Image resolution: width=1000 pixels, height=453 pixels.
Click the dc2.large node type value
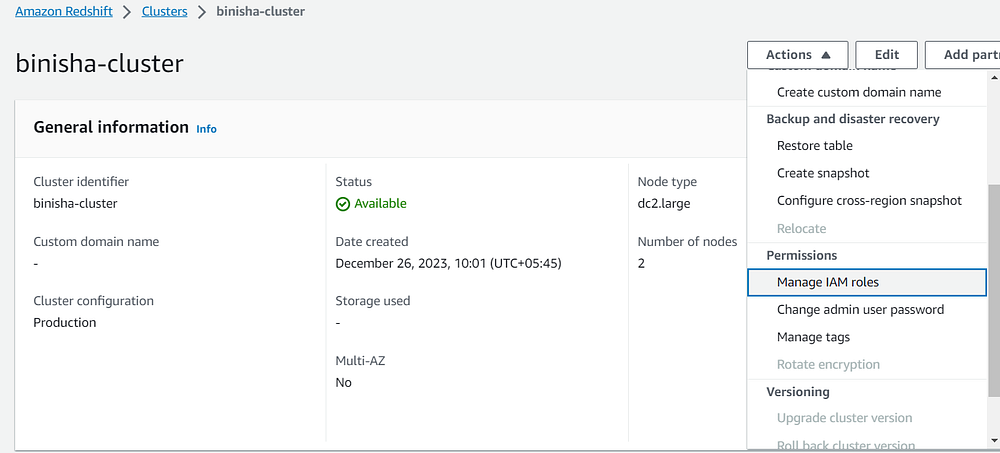point(663,204)
